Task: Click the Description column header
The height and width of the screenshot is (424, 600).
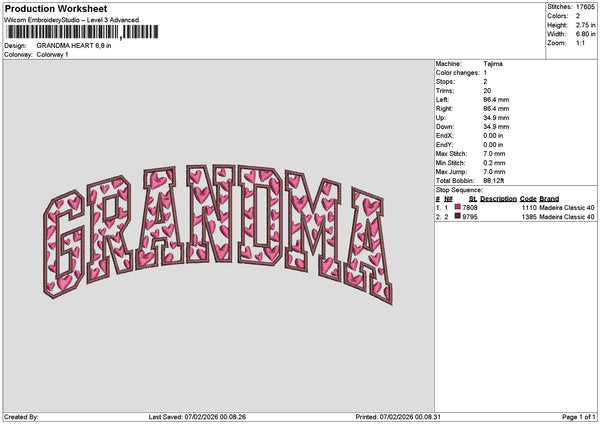Action: (498, 199)
